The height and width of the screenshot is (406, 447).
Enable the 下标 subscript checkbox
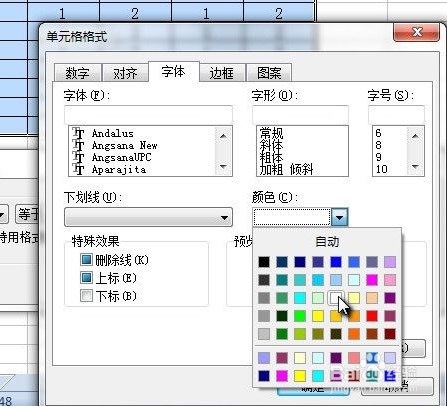(86, 296)
